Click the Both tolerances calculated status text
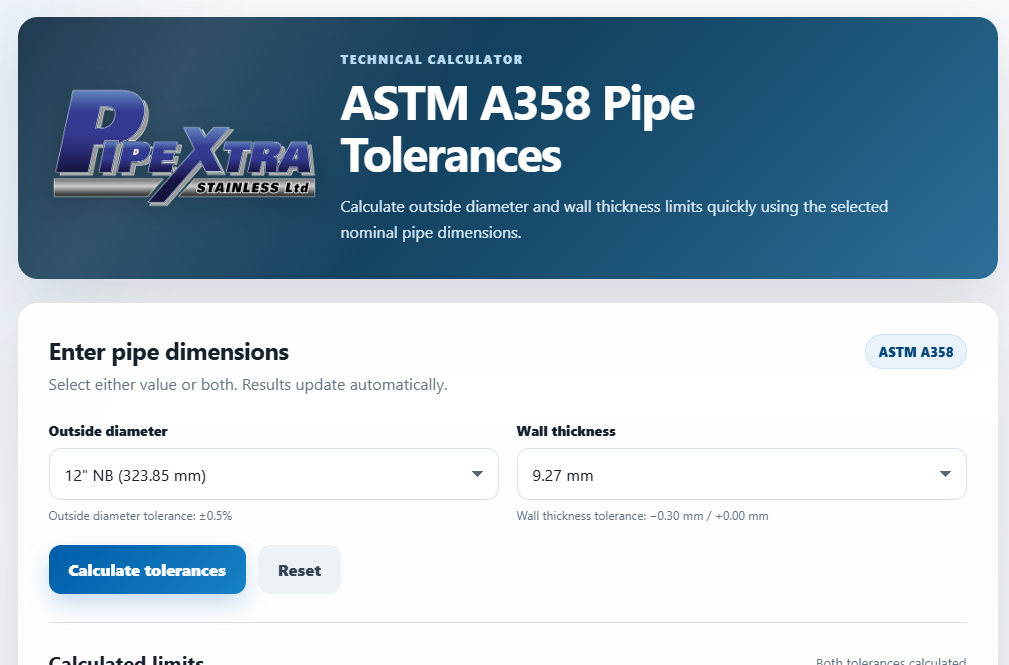1009x665 pixels. 891,661
